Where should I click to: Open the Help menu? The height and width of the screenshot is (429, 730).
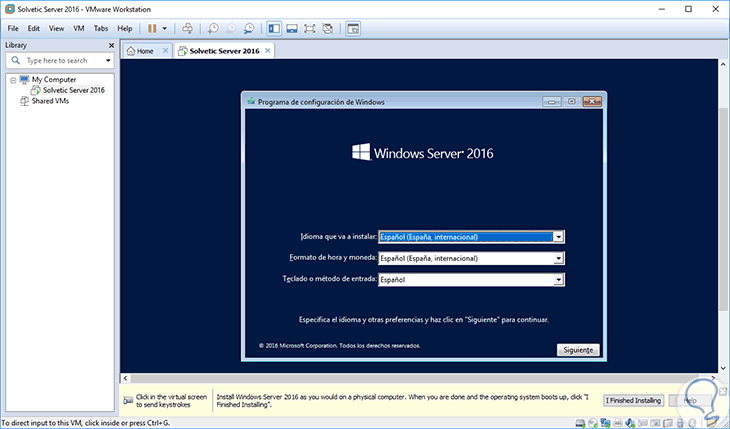124,28
